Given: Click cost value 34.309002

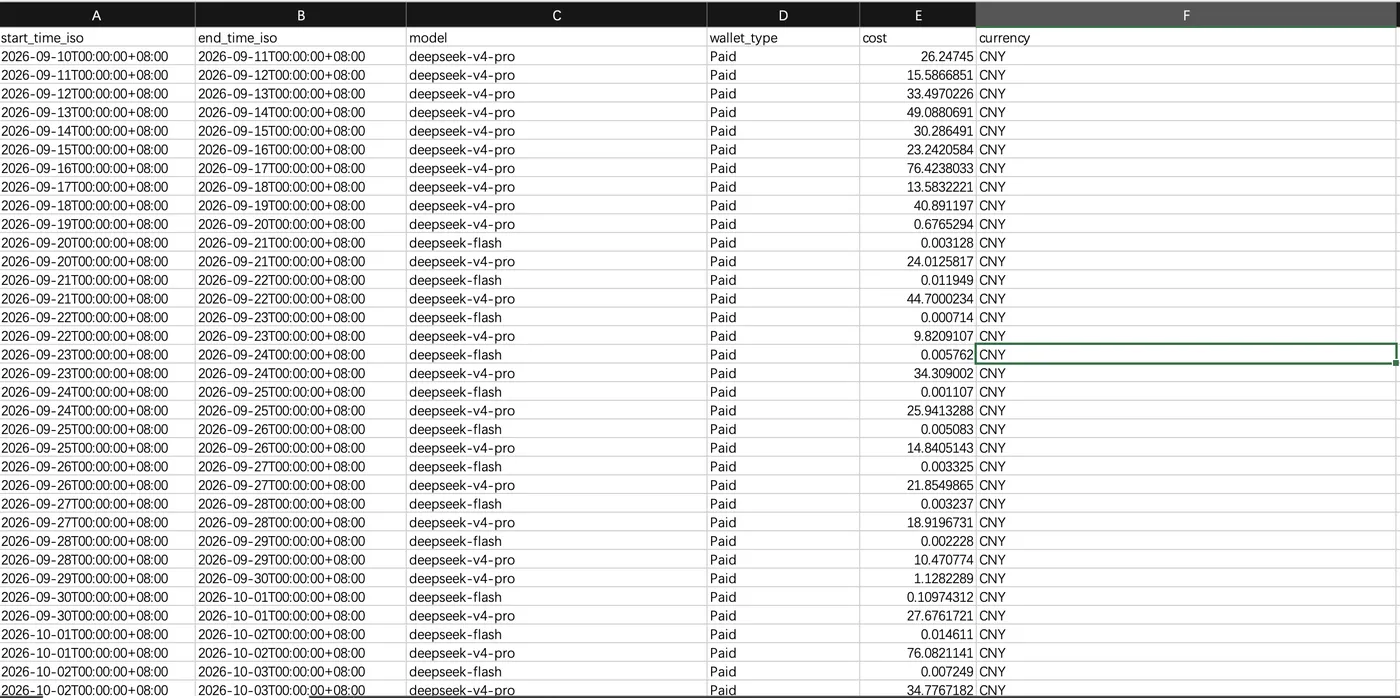Looking at the screenshot, I should [918, 374].
